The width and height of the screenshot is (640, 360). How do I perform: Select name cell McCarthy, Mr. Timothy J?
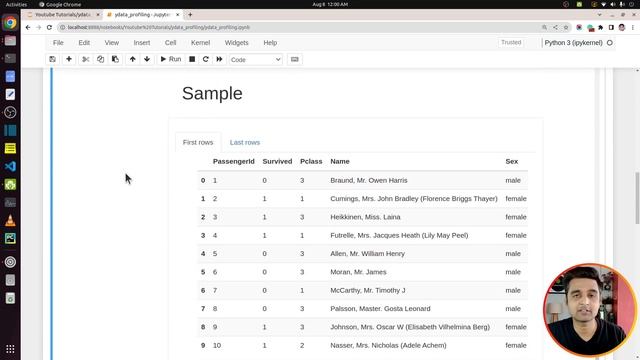point(368,290)
